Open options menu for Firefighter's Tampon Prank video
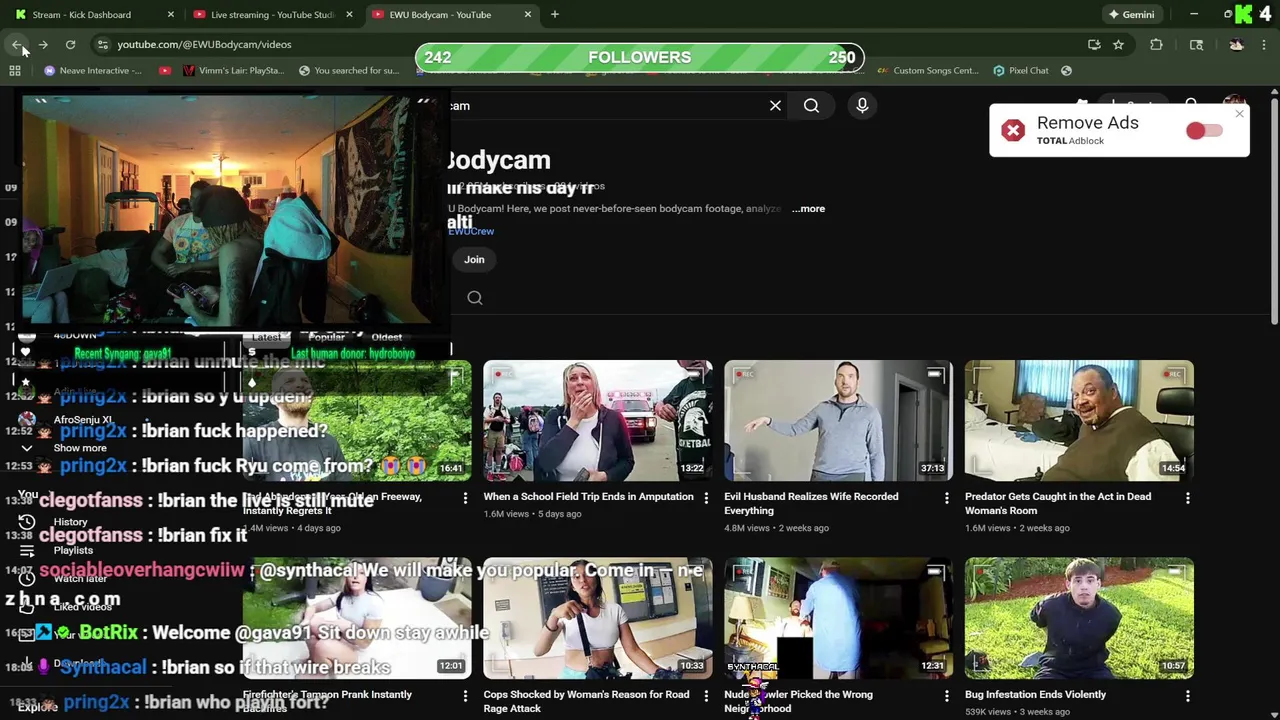The height and width of the screenshot is (720, 1280). coord(465,695)
